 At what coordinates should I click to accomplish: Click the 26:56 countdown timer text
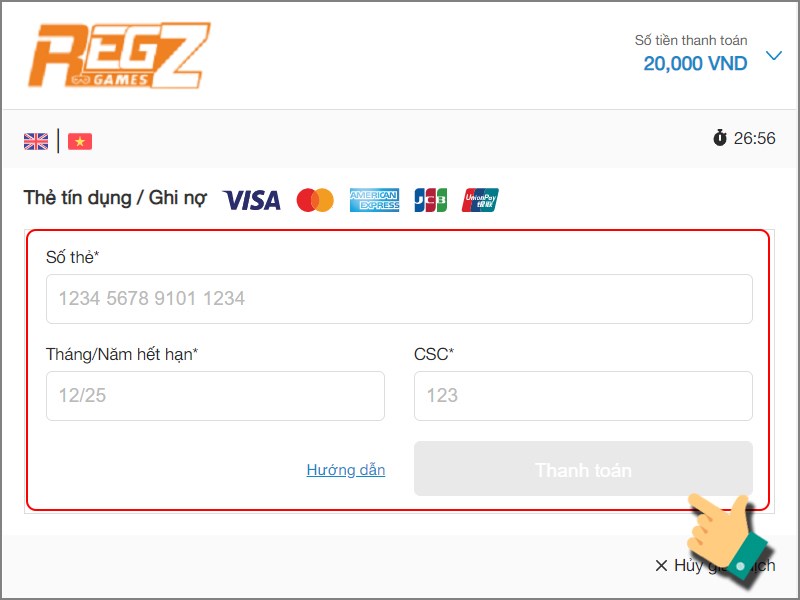coord(755,138)
